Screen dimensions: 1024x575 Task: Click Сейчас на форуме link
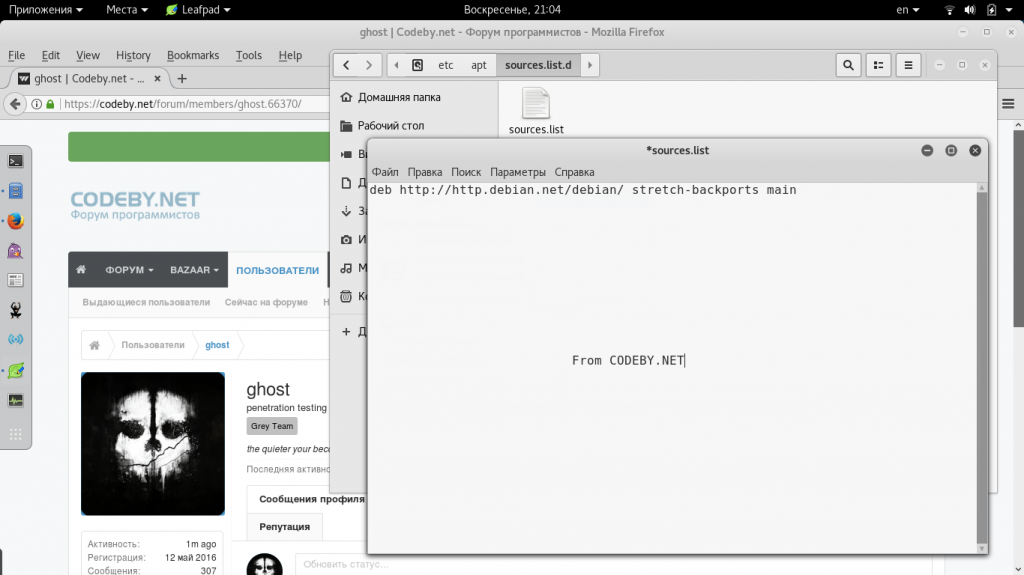pyautogui.click(x=266, y=302)
